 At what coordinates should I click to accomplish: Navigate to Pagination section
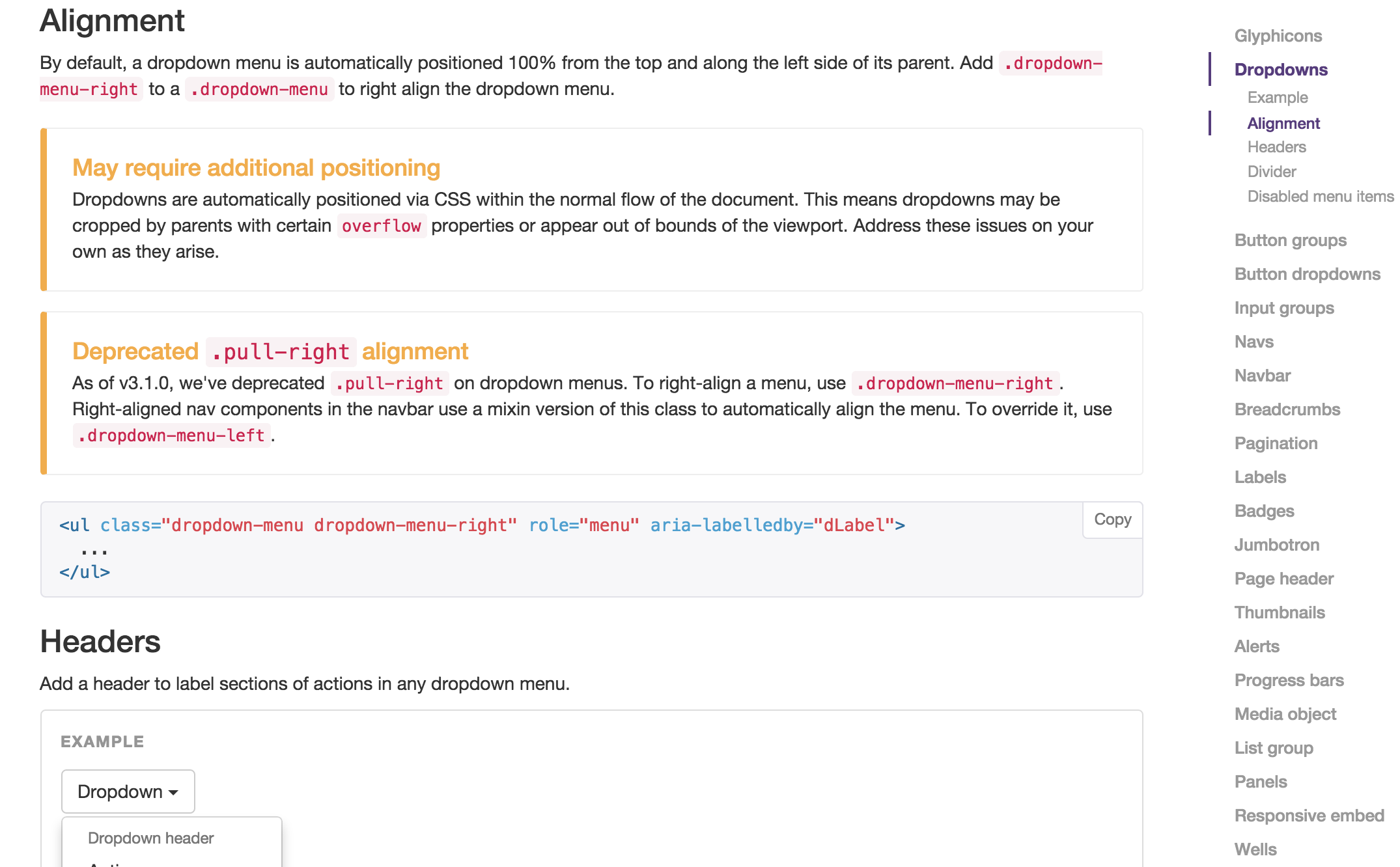click(x=1276, y=443)
